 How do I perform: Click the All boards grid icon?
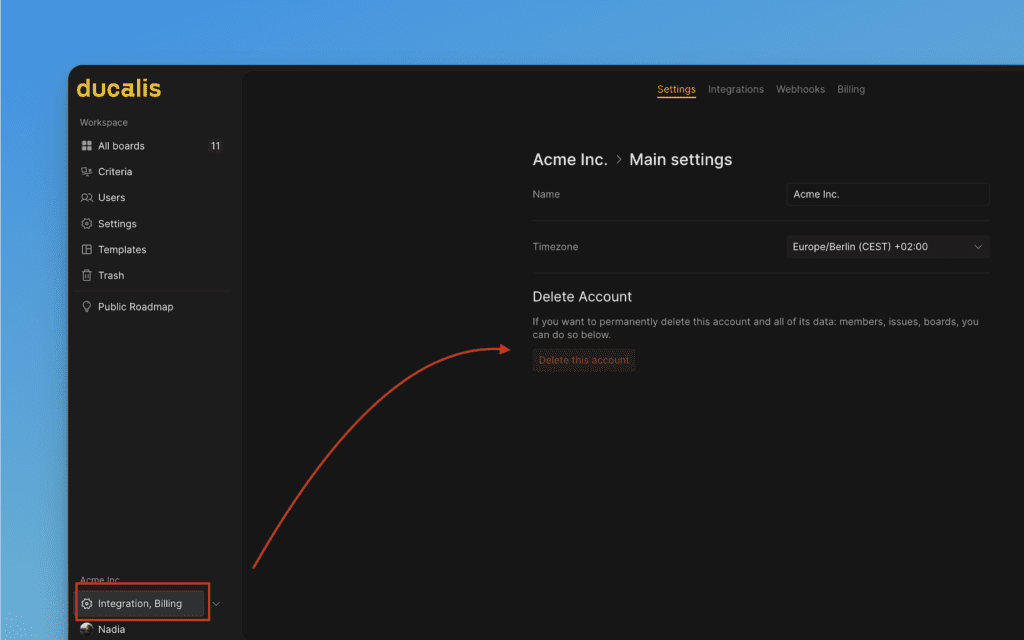coord(87,146)
